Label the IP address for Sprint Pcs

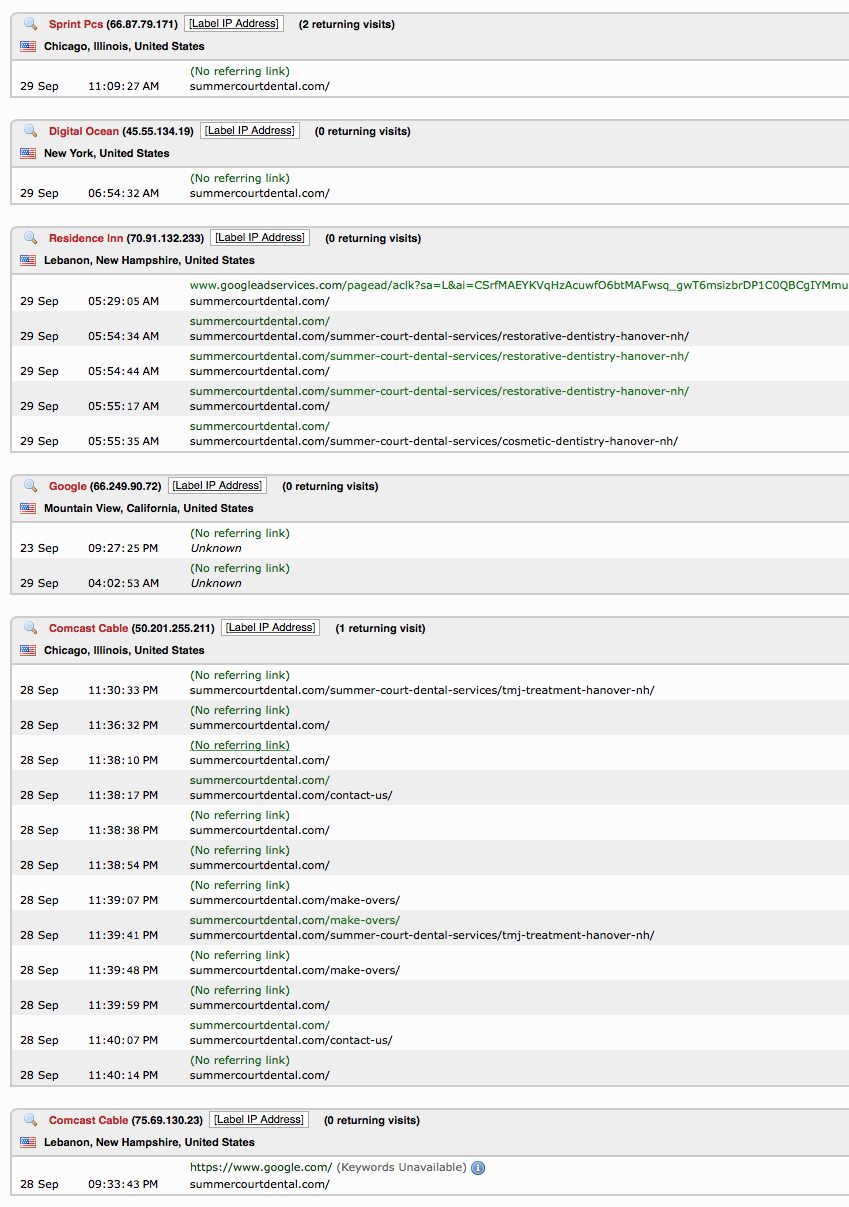coord(234,23)
